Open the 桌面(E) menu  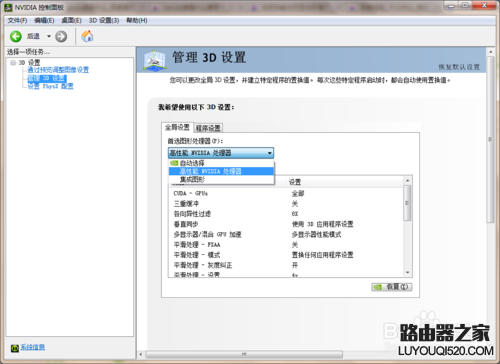(71, 20)
